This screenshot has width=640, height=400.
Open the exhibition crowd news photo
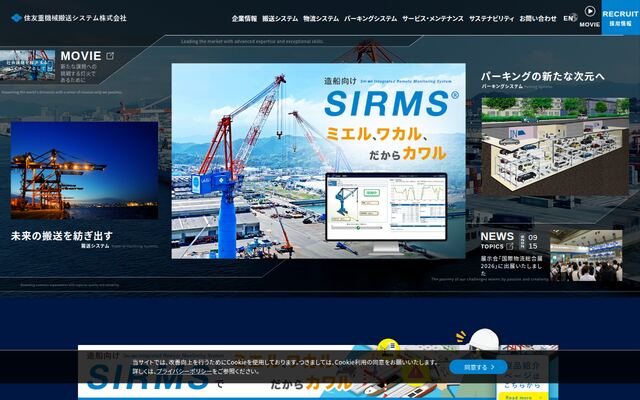pos(586,255)
